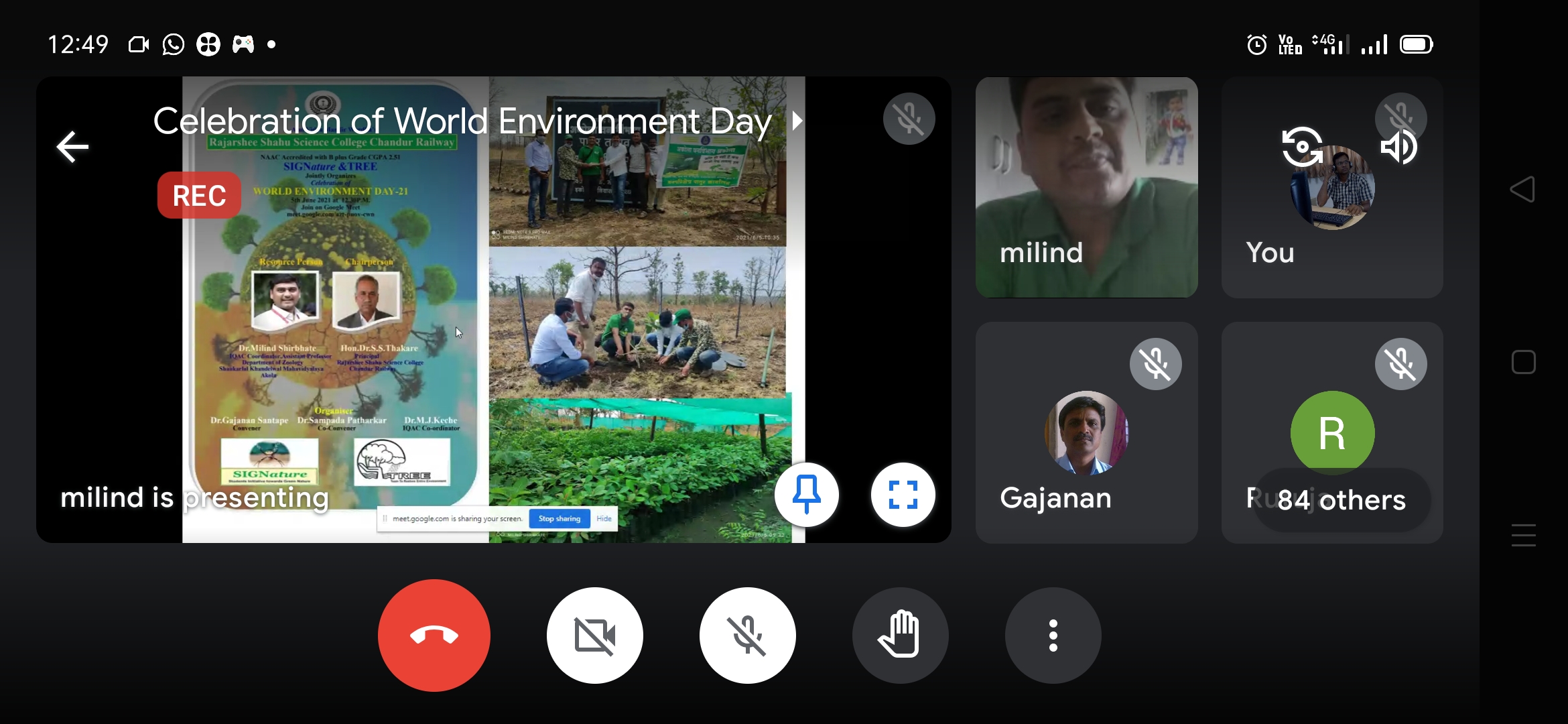The height and width of the screenshot is (724, 1568).
Task: Tap the red hang up call button
Action: point(434,635)
